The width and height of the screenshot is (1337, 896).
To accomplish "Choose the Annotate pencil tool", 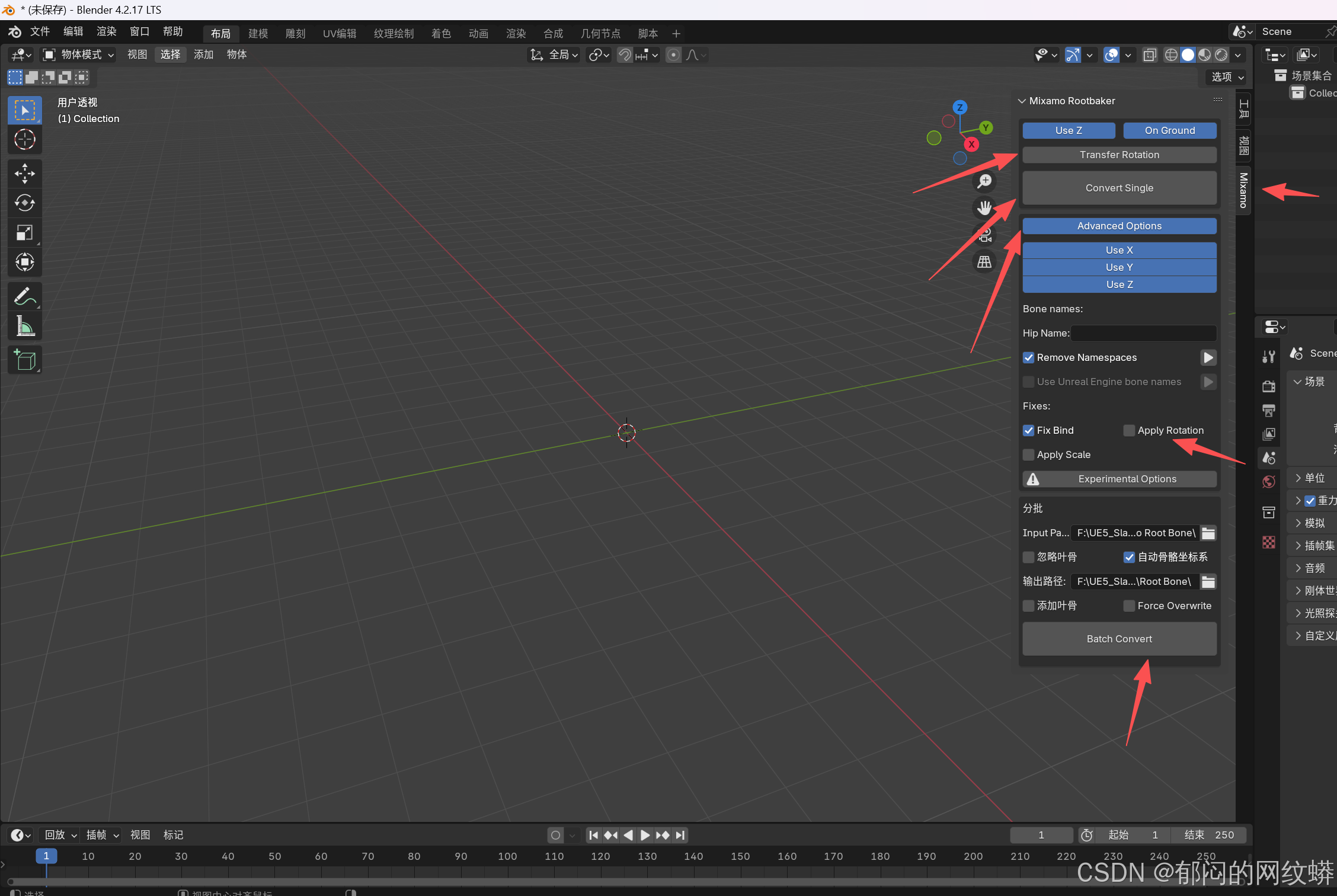I will point(24,296).
